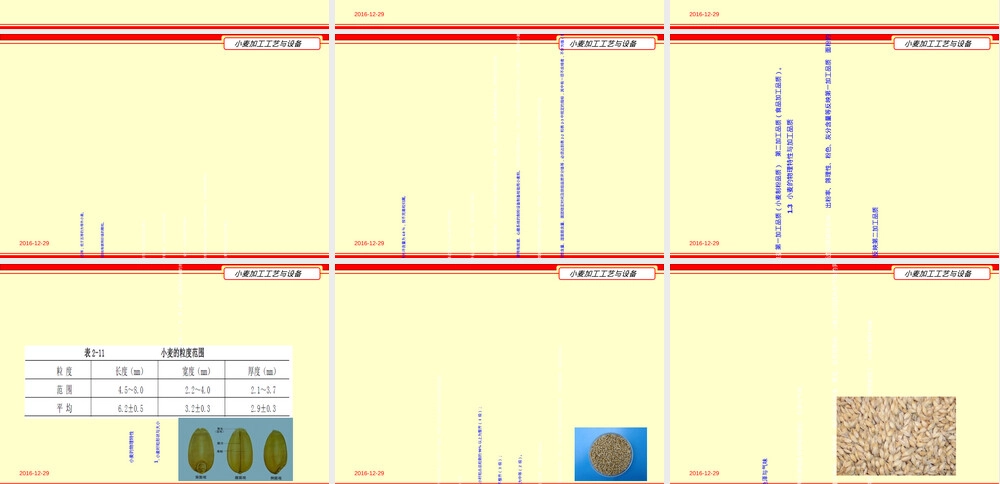This screenshot has width=1000, height=484.
Task: Click the date '2016-12-29' on the table slide
Action: (x=34, y=473)
